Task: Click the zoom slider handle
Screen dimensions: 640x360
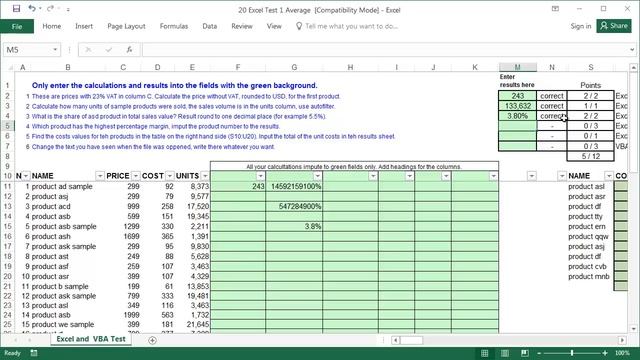Action: (x=572, y=353)
